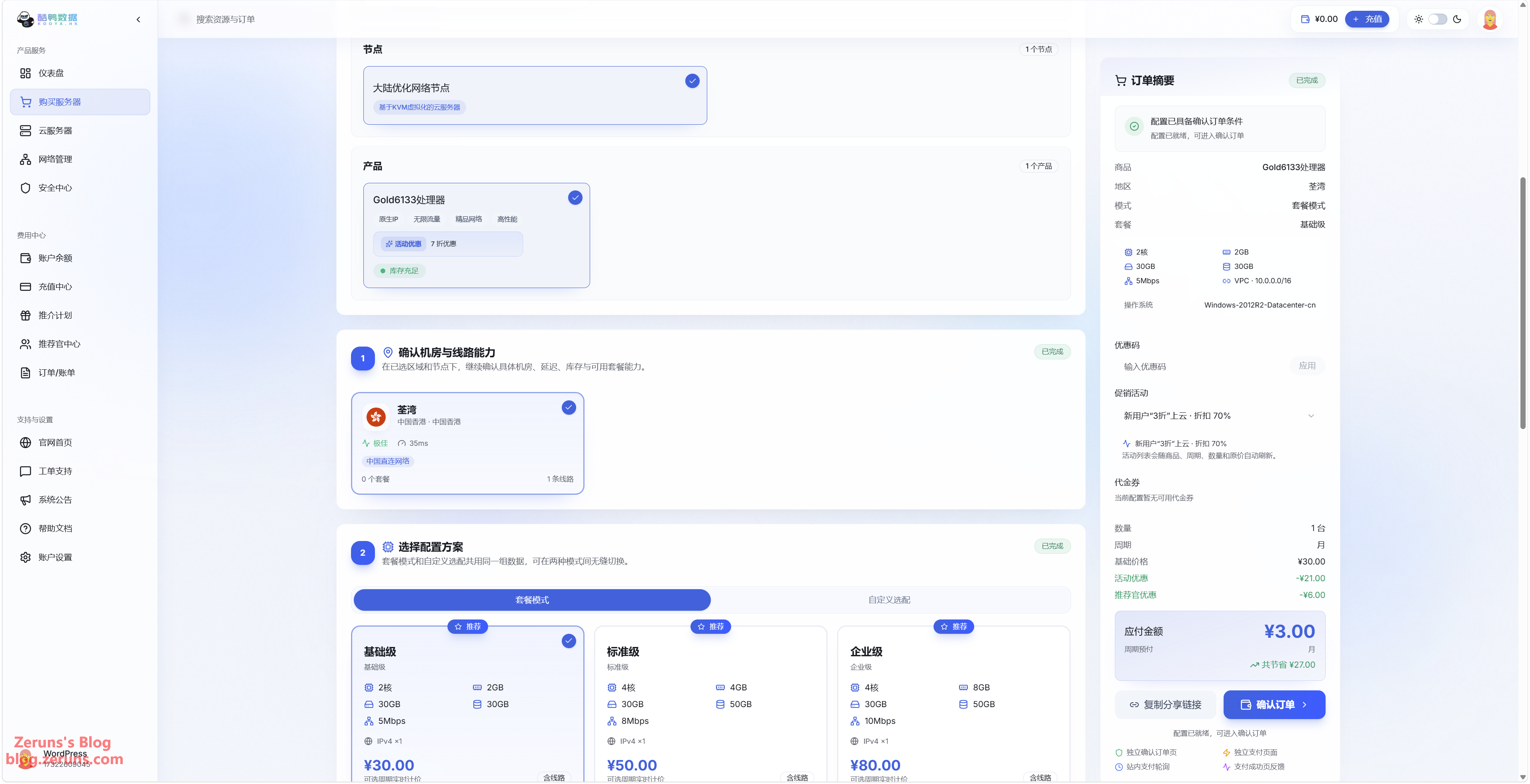Click the user avatar in top bar
The image size is (1530, 784).
(x=1490, y=19)
